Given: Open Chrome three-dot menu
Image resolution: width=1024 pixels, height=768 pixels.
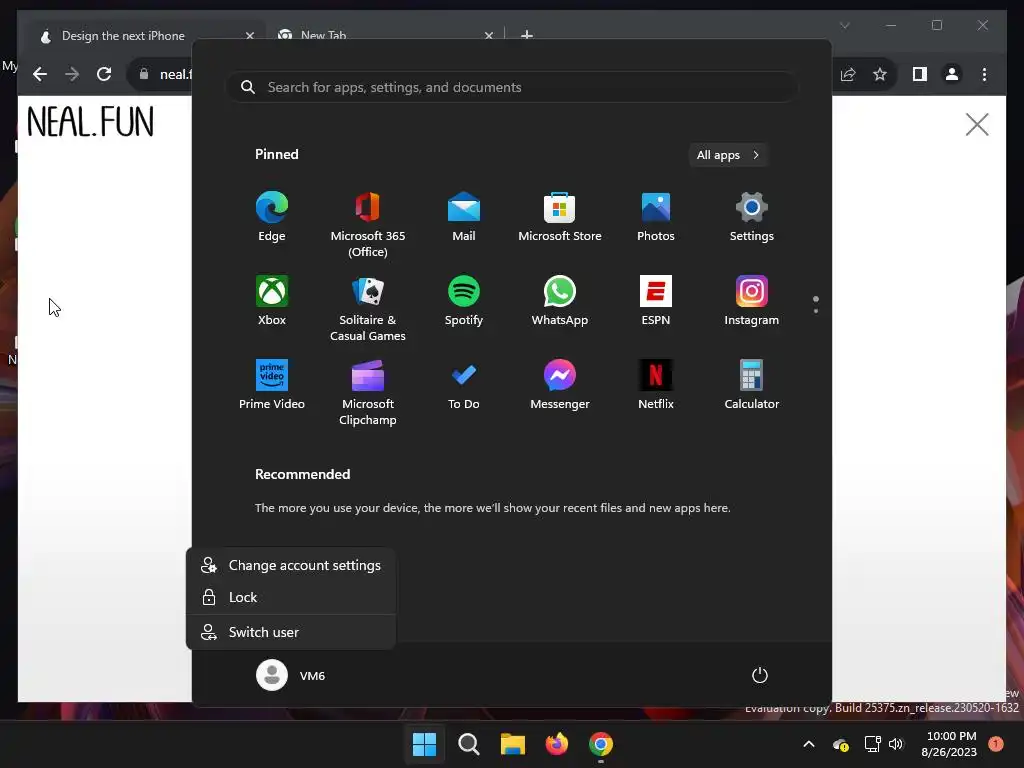Looking at the screenshot, I should pyautogui.click(x=984, y=74).
